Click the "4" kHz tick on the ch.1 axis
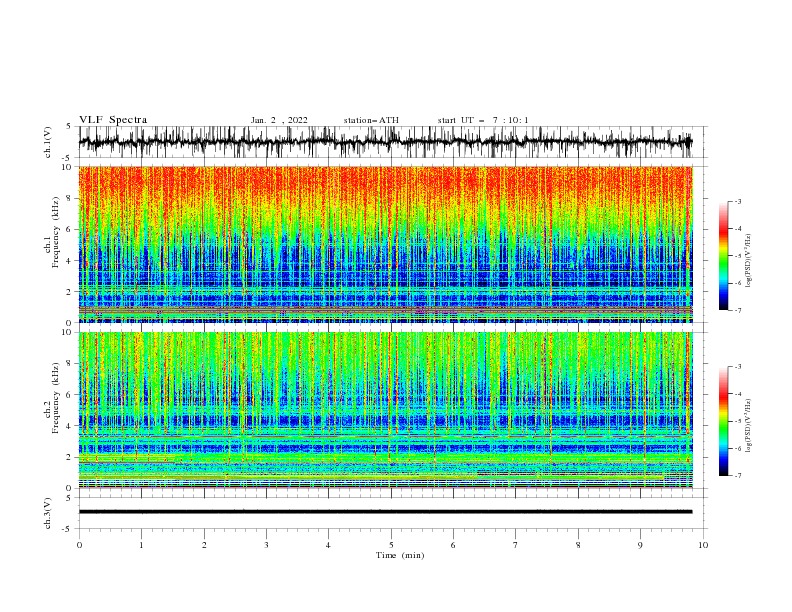792x612 pixels. (70, 261)
